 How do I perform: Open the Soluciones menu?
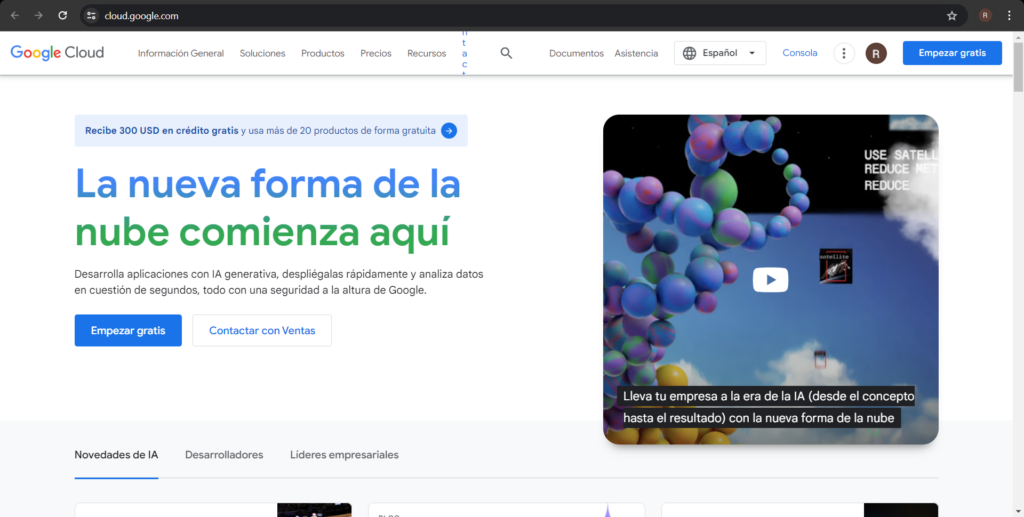coord(263,54)
